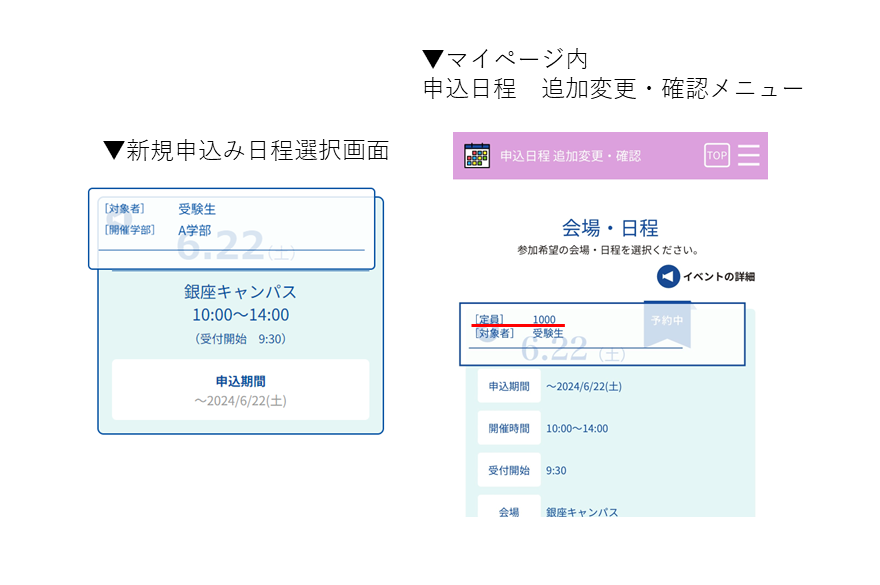Click the 申込期間 box with ～2024/6/22(土)

[x=241, y=390]
